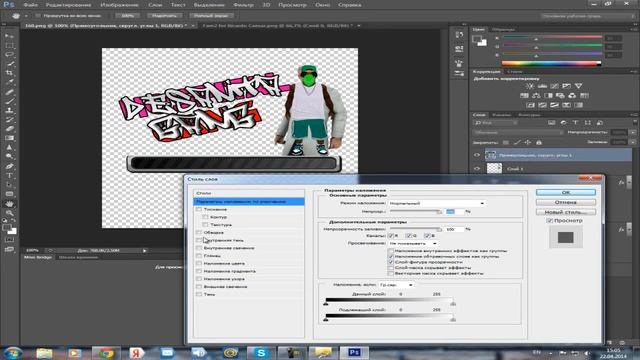This screenshot has width=640, height=360.
Task: Select the Pen tool
Action: [9, 166]
